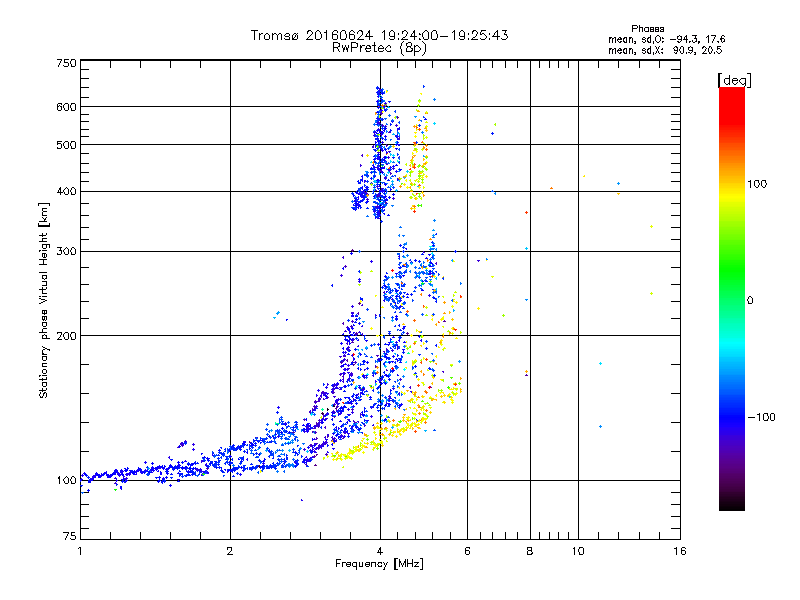
Task: Click the x-axis tick label '10'
Action: pos(578,551)
